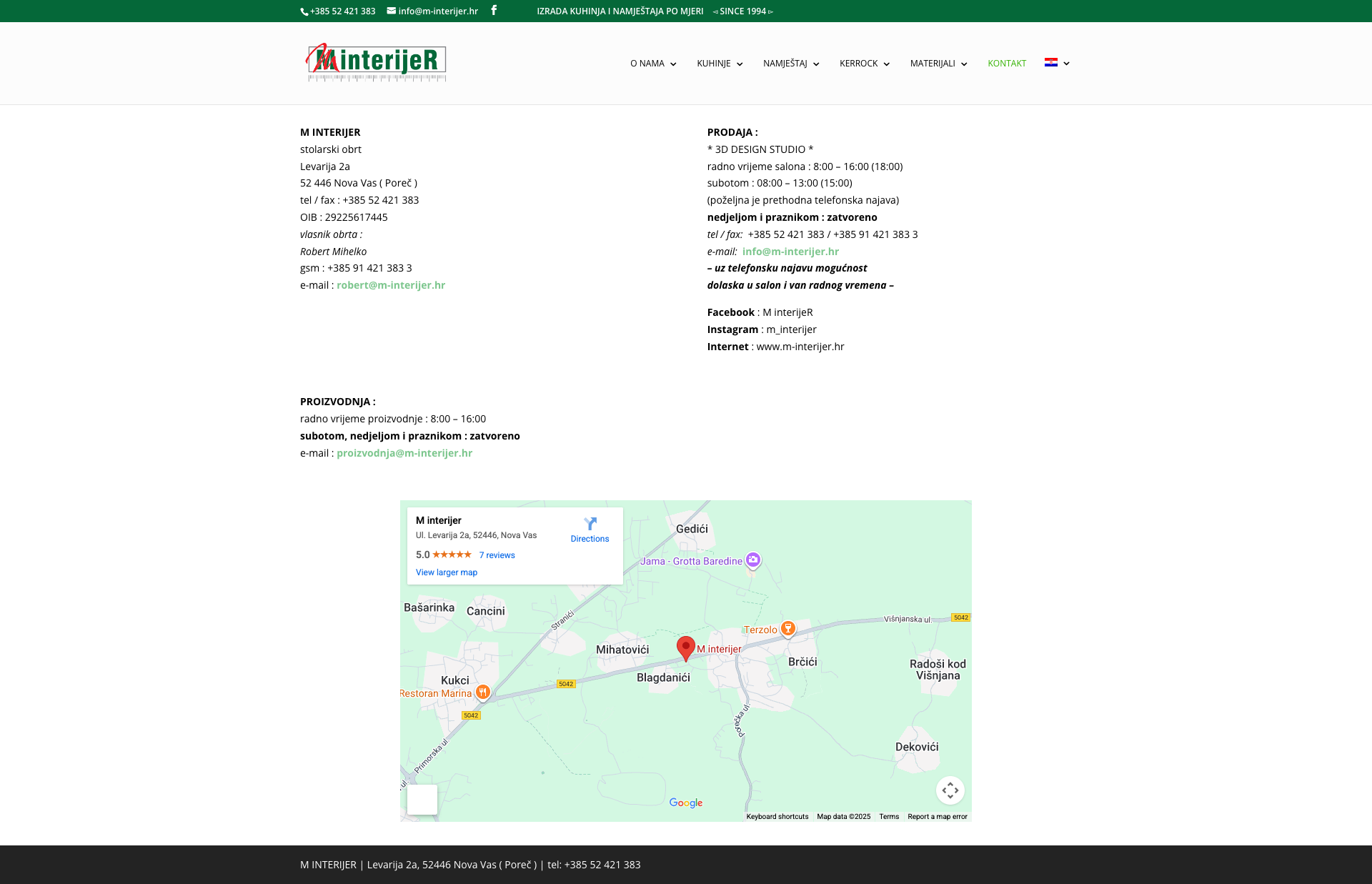The height and width of the screenshot is (884, 1372).
Task: Click the Directions arrow icon on map
Action: tap(590, 524)
